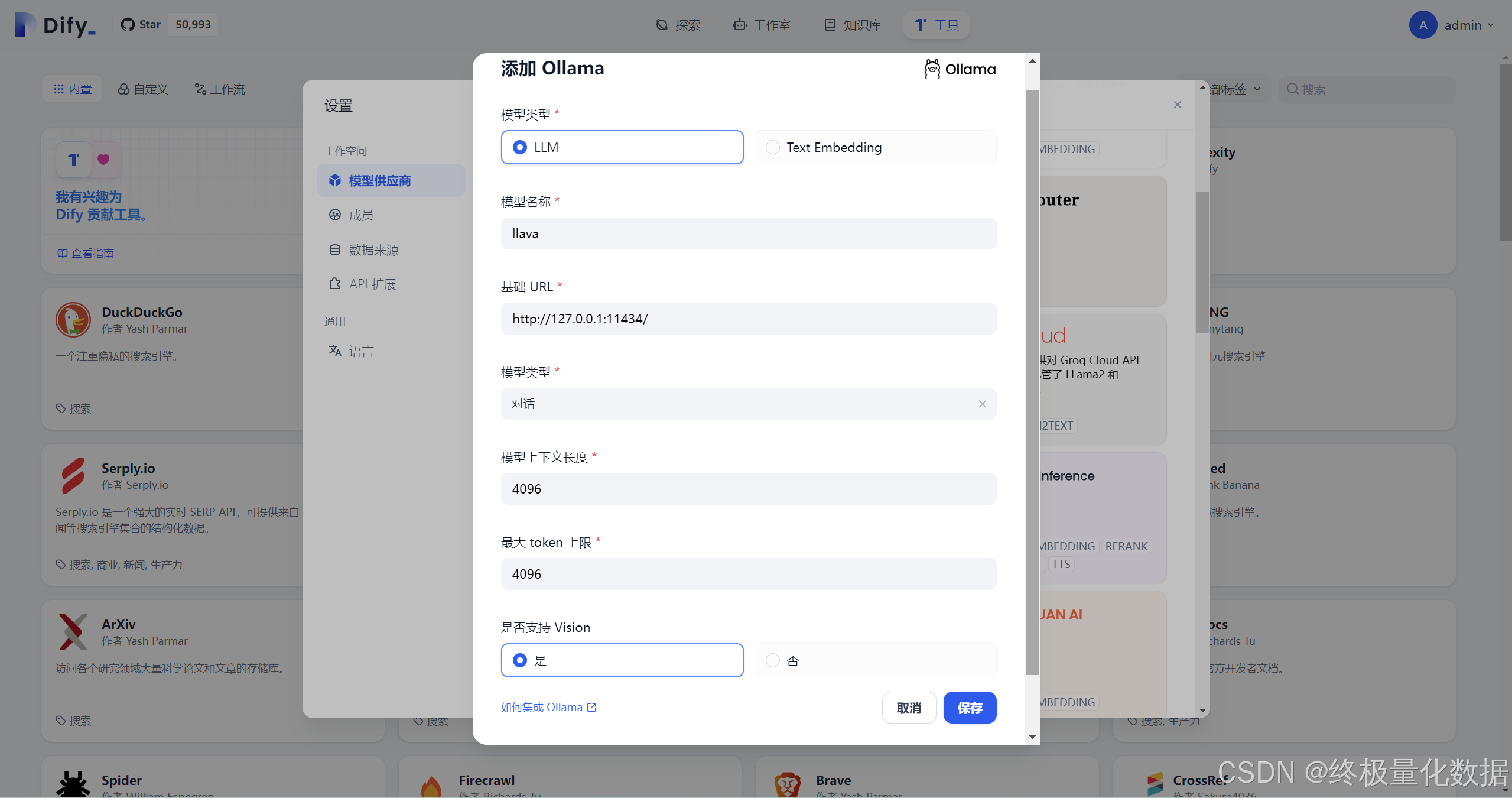
Task: Click the DuckDuckGo tool icon
Action: click(73, 319)
